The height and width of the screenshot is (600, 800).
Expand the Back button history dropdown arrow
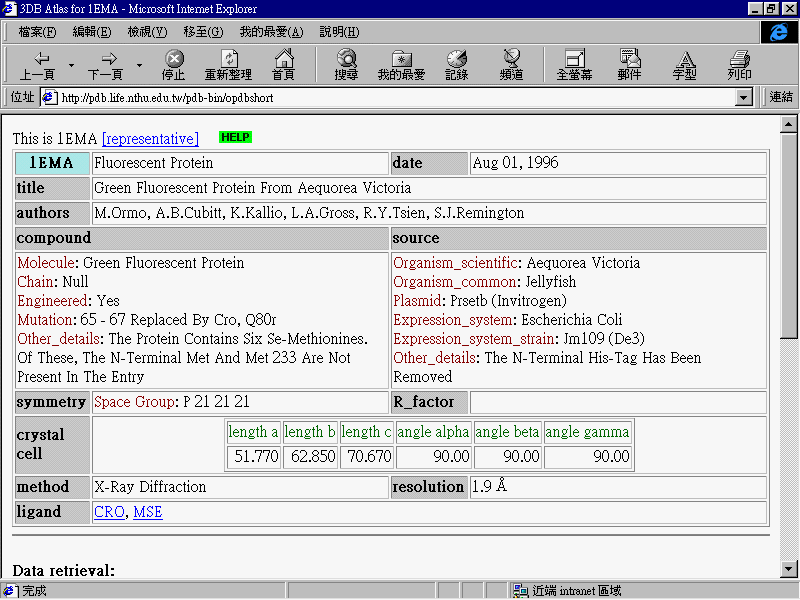(x=71, y=66)
